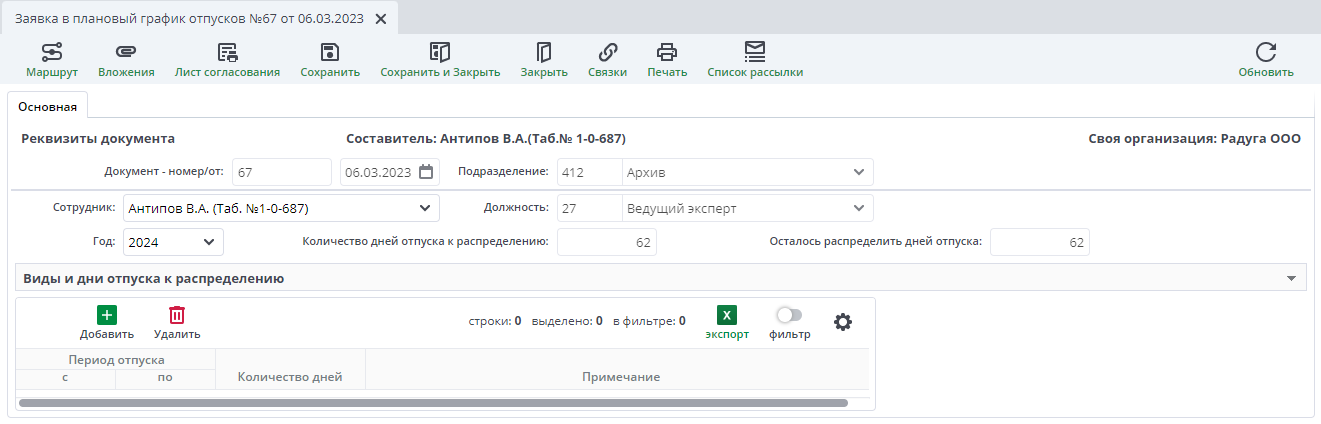Open Вложения attachments
Image resolution: width=1321 pixels, height=424 pixels.
126,60
